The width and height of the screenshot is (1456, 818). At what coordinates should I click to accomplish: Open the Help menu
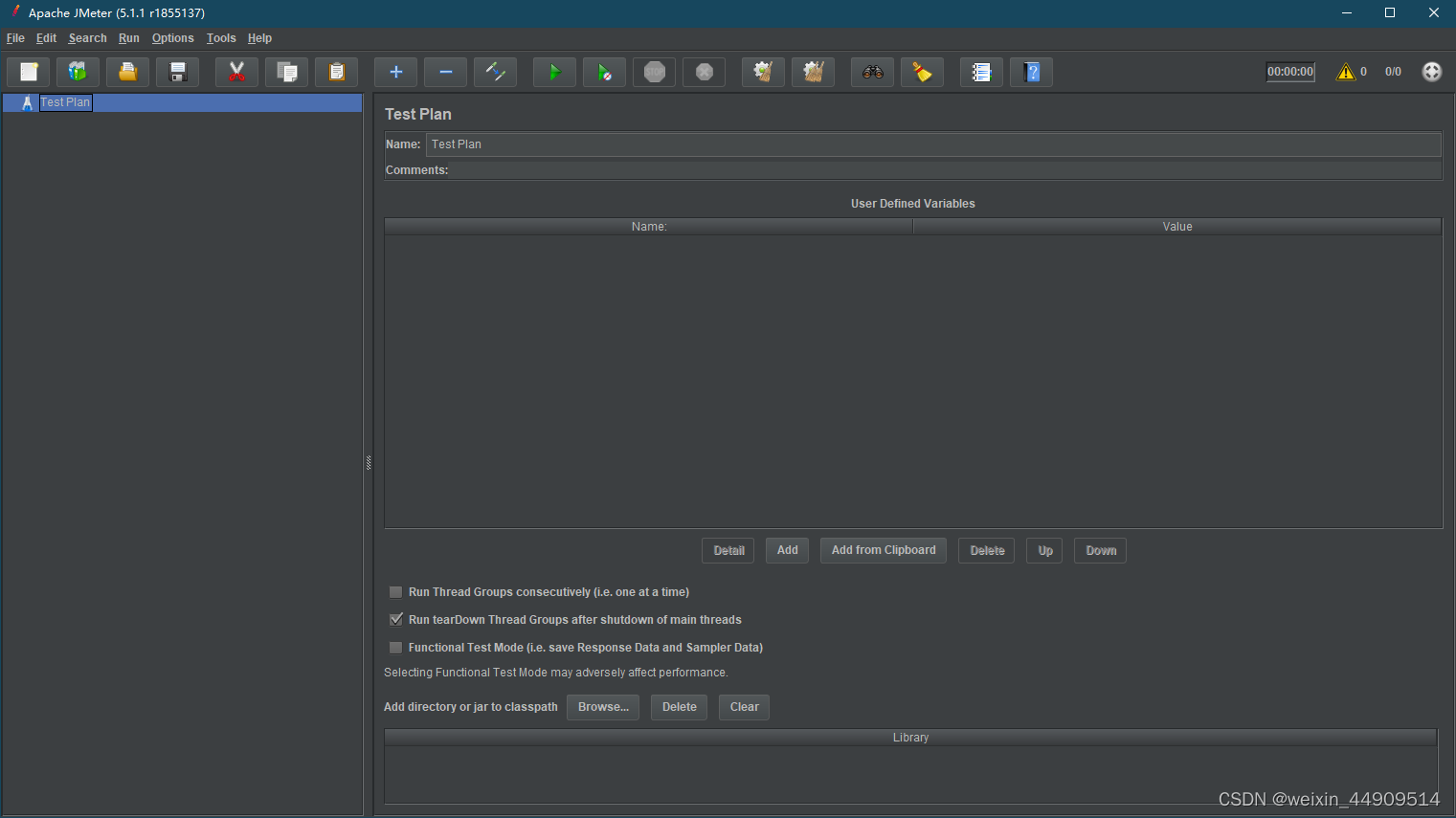(259, 38)
